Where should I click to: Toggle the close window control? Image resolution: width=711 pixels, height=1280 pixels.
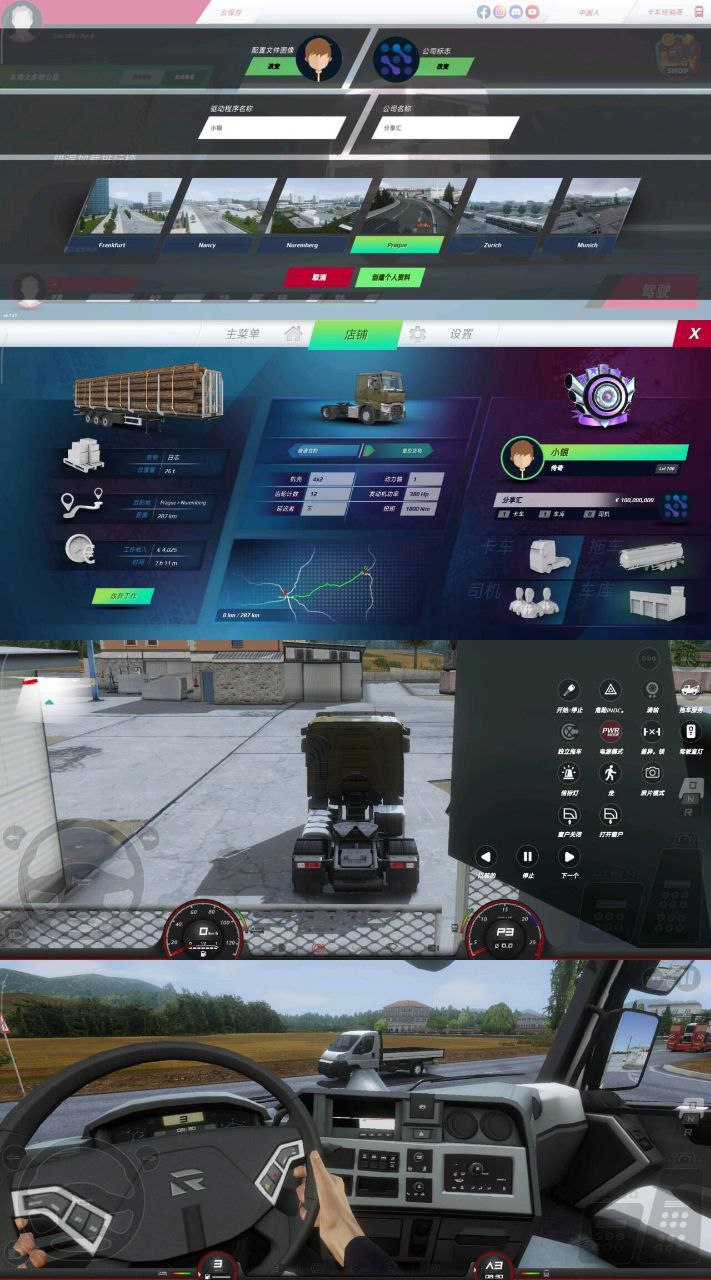pyautogui.click(x=568, y=816)
